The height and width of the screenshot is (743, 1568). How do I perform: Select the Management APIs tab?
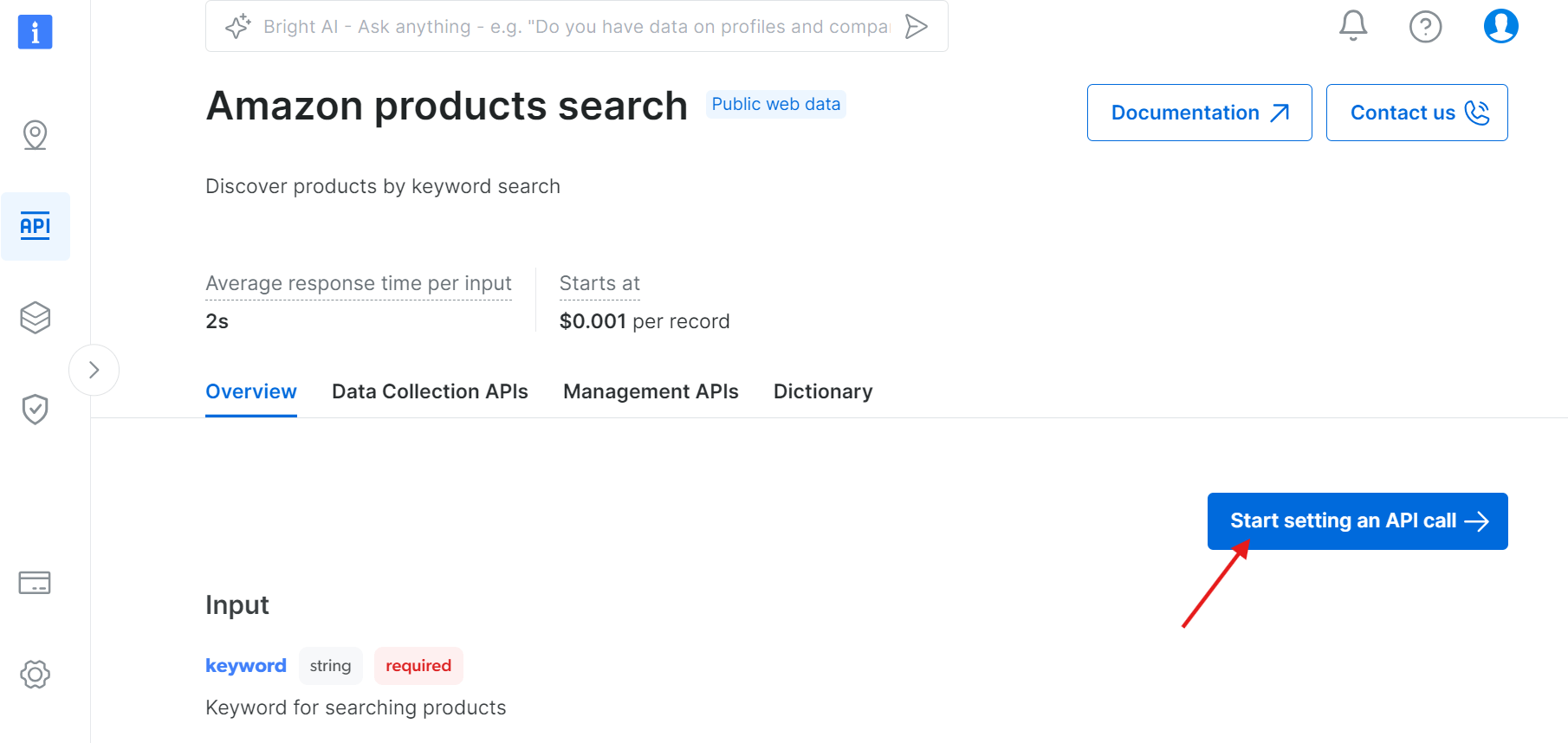(651, 391)
